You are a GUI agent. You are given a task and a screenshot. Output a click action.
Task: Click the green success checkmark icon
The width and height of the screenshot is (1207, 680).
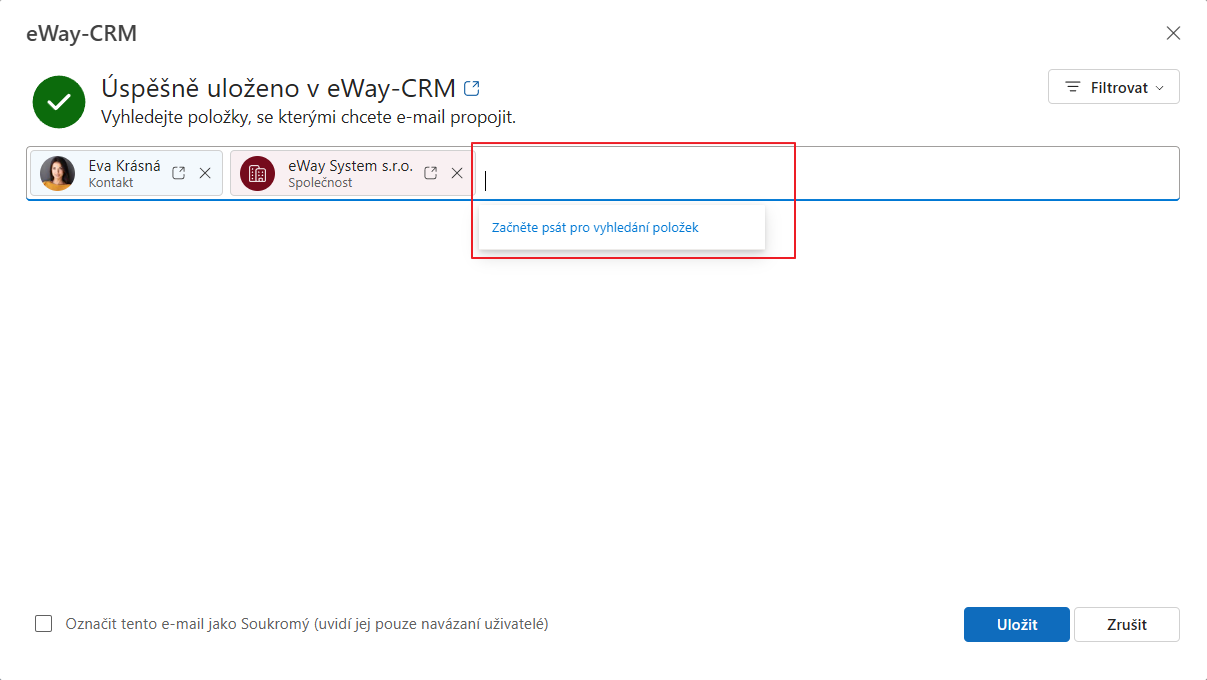[x=59, y=102]
